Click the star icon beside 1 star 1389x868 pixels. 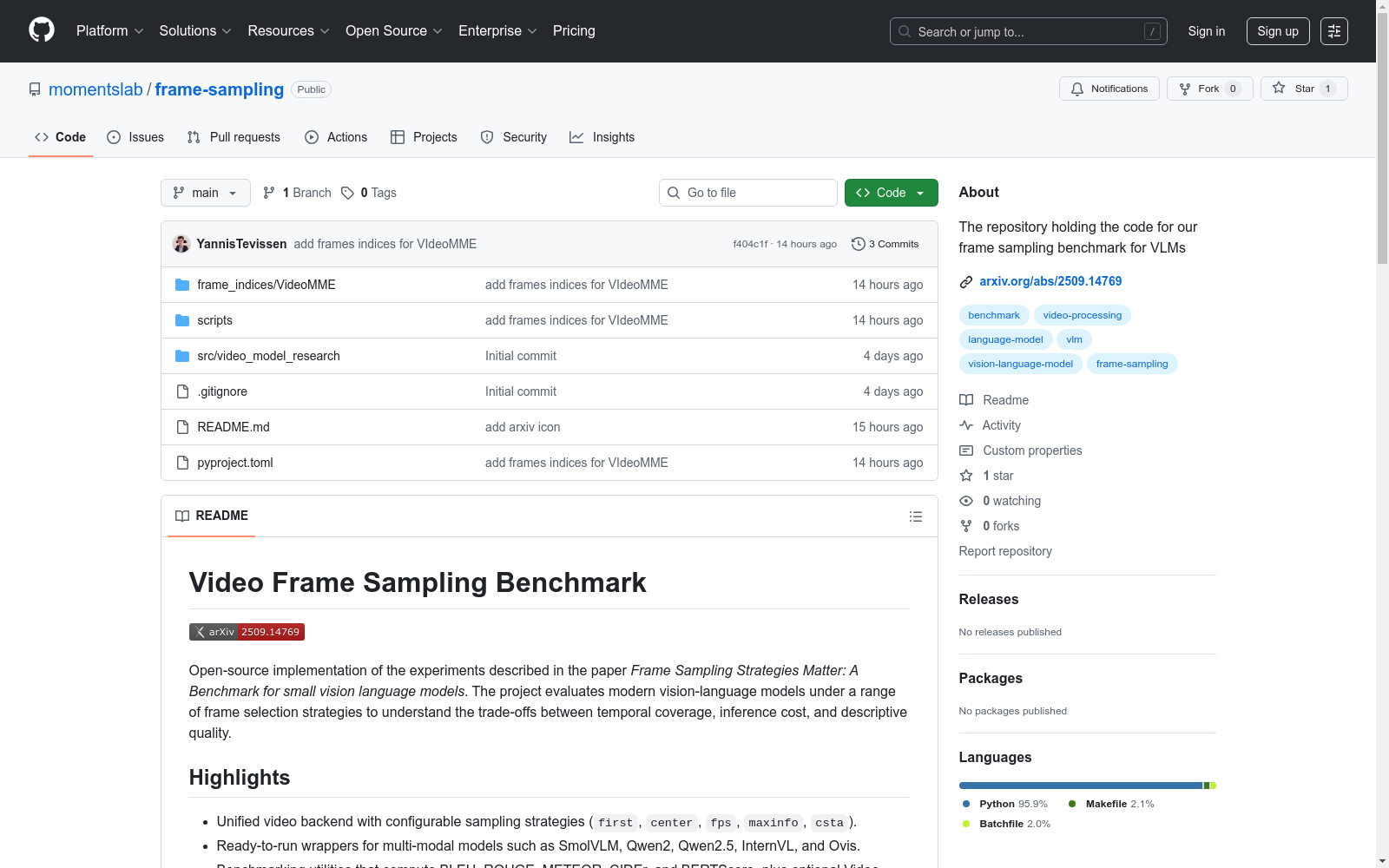[966, 476]
